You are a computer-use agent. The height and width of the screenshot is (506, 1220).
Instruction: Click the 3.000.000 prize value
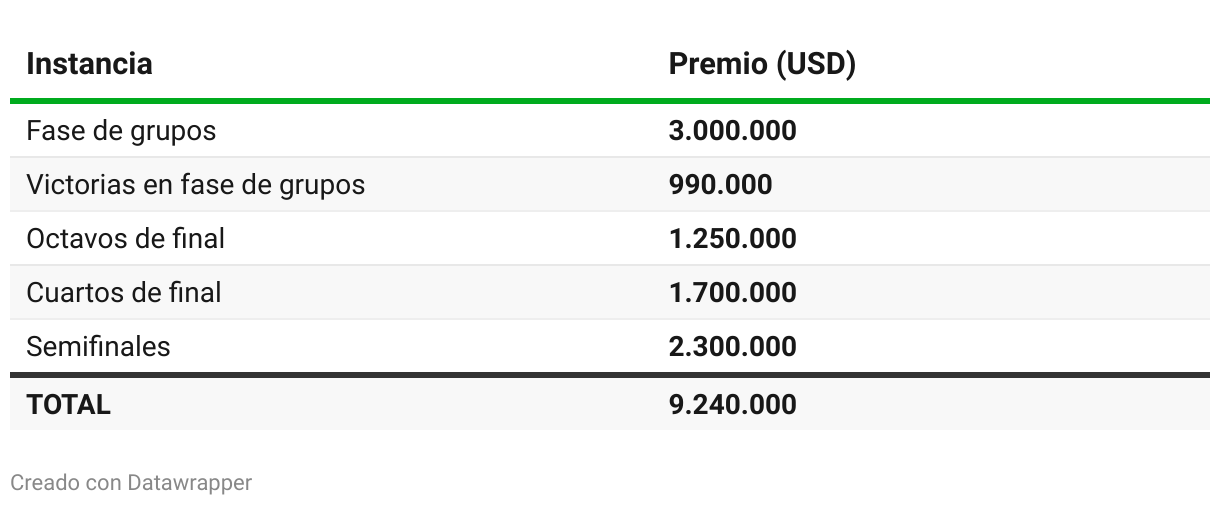[732, 131]
